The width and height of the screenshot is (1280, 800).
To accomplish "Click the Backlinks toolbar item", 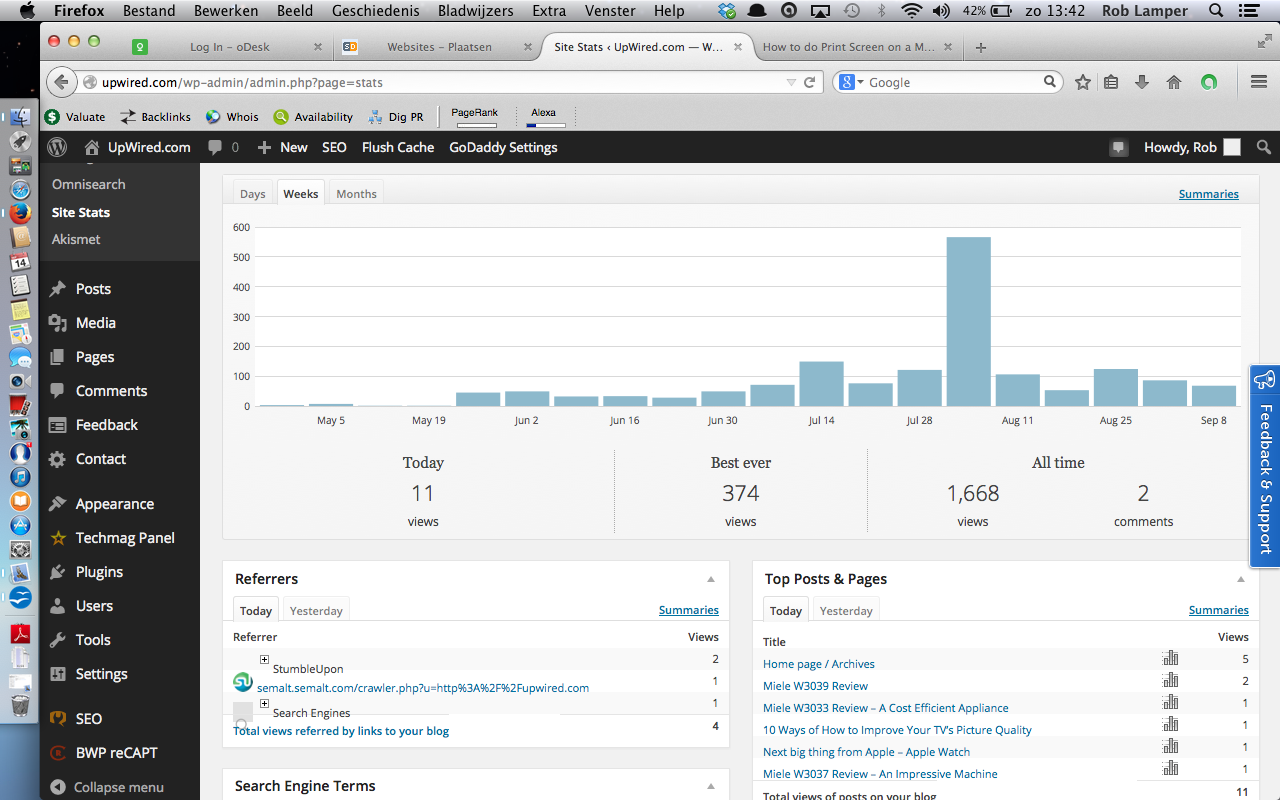I will (155, 117).
